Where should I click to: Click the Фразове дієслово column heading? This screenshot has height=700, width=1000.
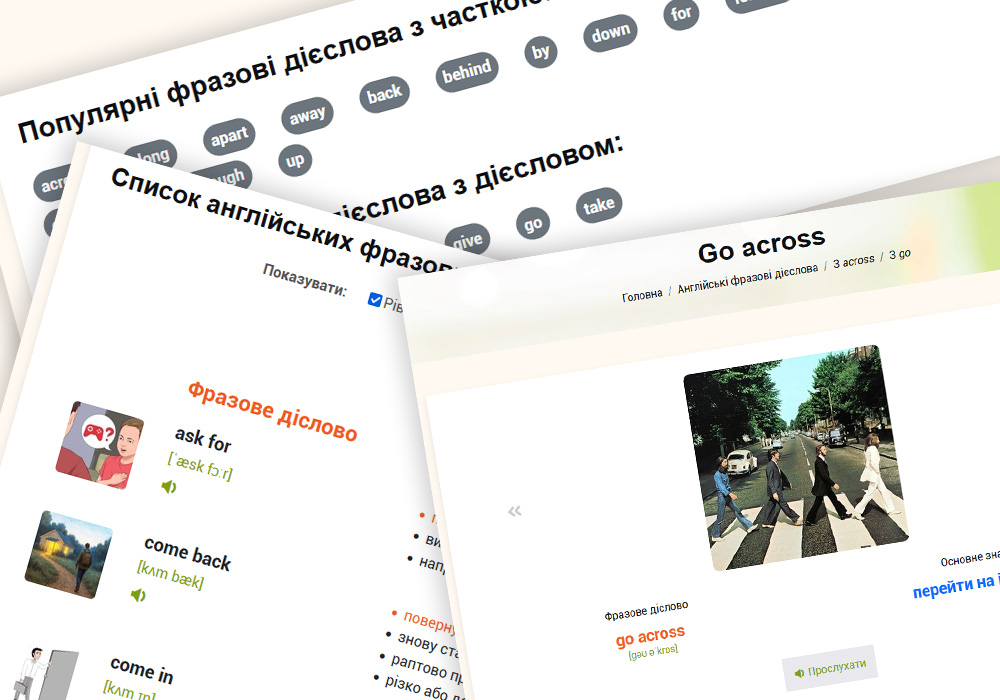272,411
